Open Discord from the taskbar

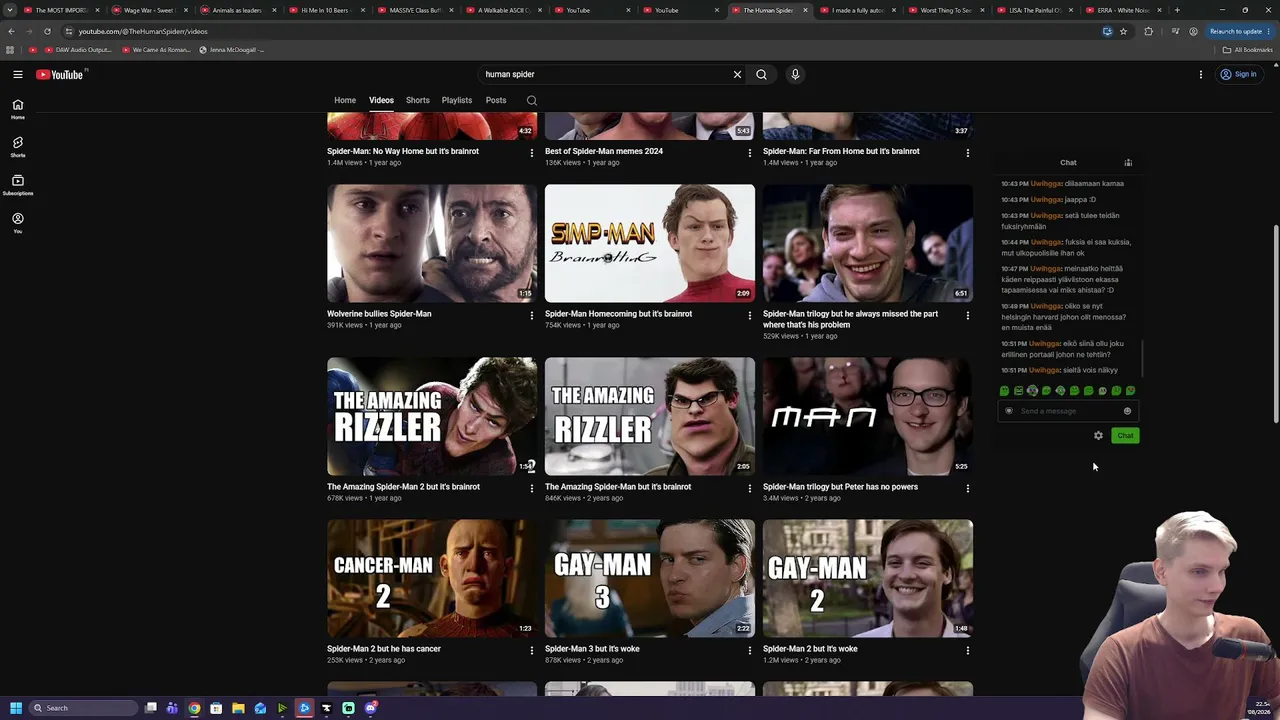(370, 708)
